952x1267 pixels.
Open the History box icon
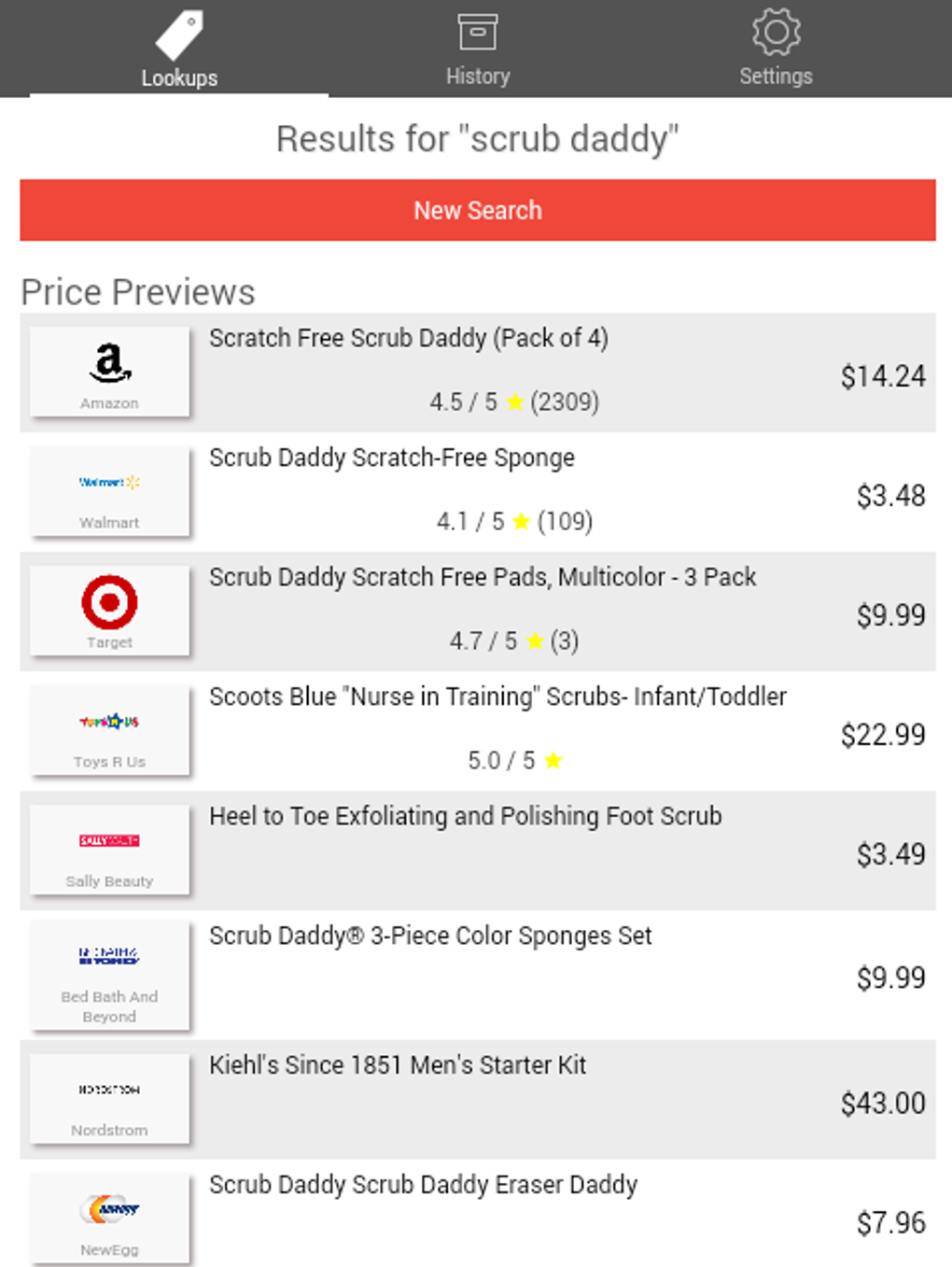pos(478,31)
